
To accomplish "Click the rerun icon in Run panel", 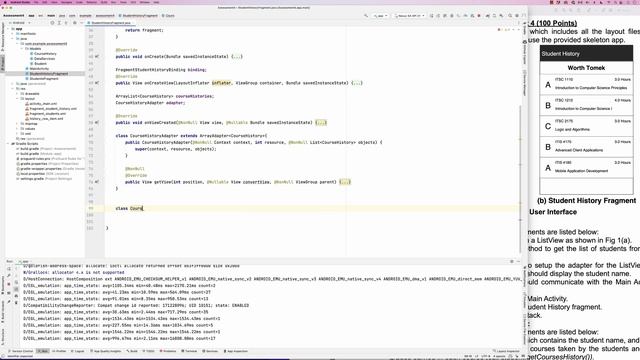I will (9, 269).
